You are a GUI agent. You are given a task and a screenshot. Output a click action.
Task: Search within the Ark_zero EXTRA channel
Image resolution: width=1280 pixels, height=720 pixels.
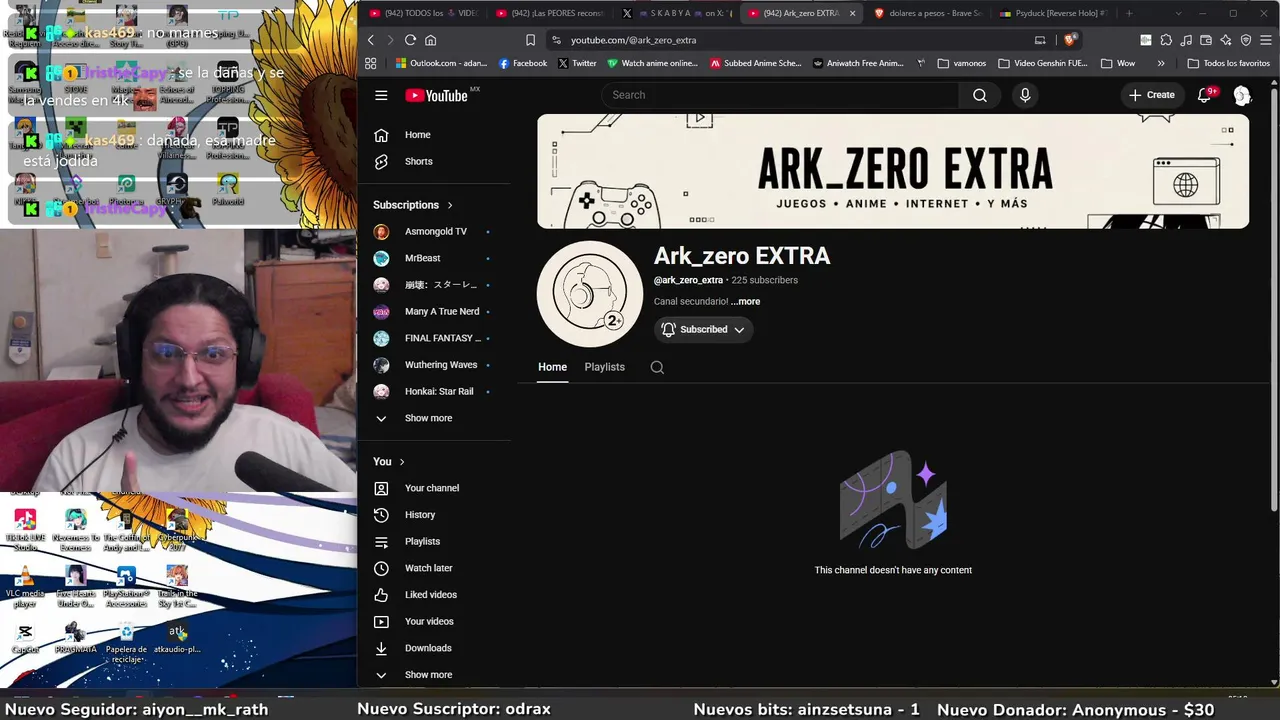pos(657,367)
